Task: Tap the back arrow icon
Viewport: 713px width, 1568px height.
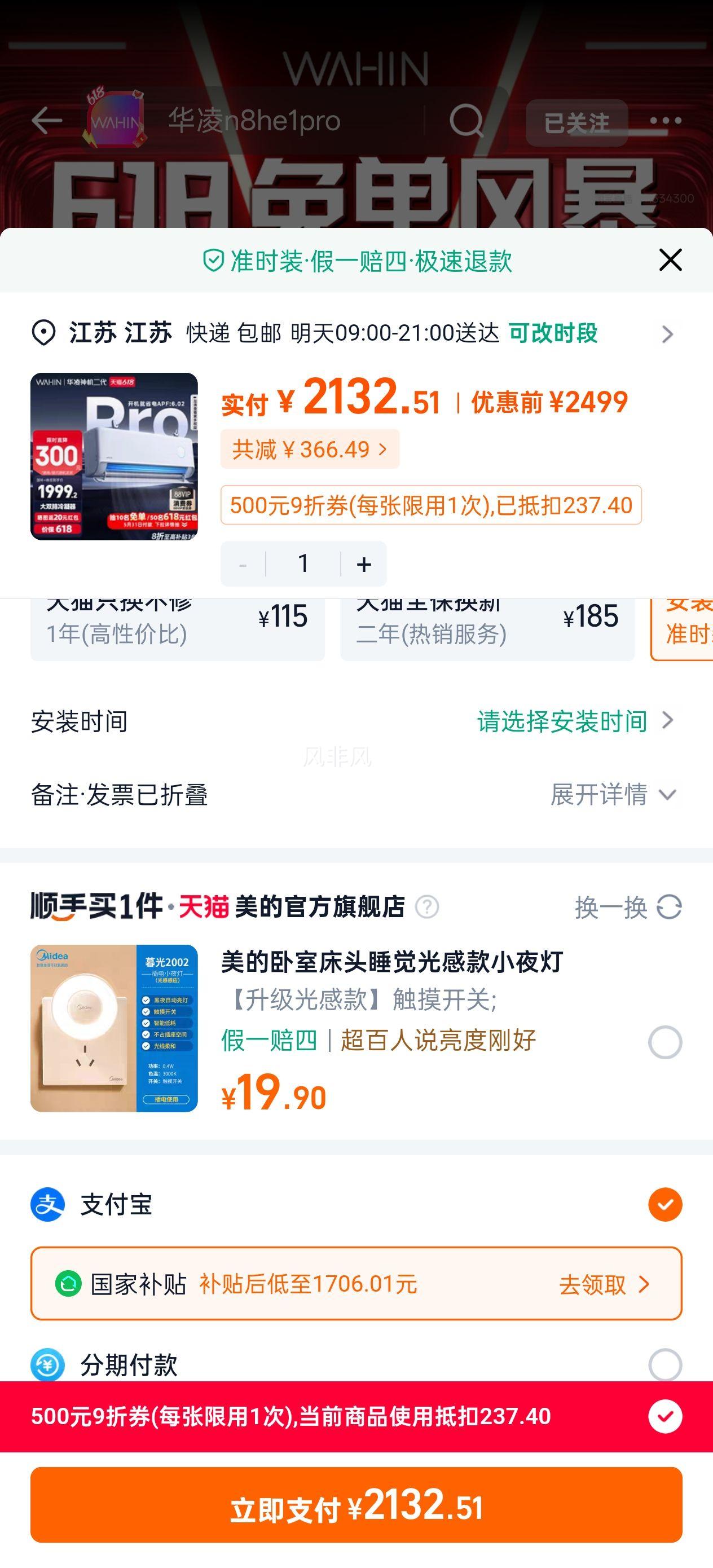Action: pos(47,120)
